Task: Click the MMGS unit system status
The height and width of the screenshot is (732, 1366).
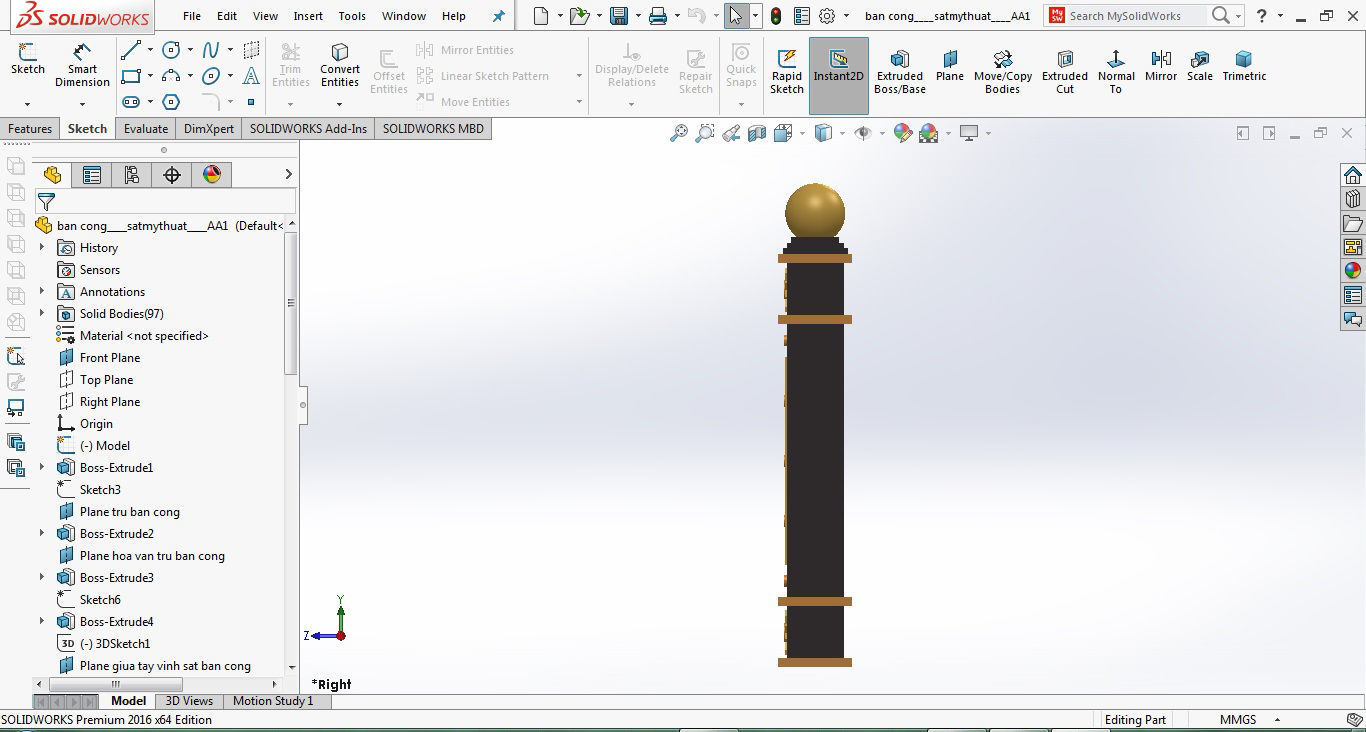Action: [x=1238, y=720]
